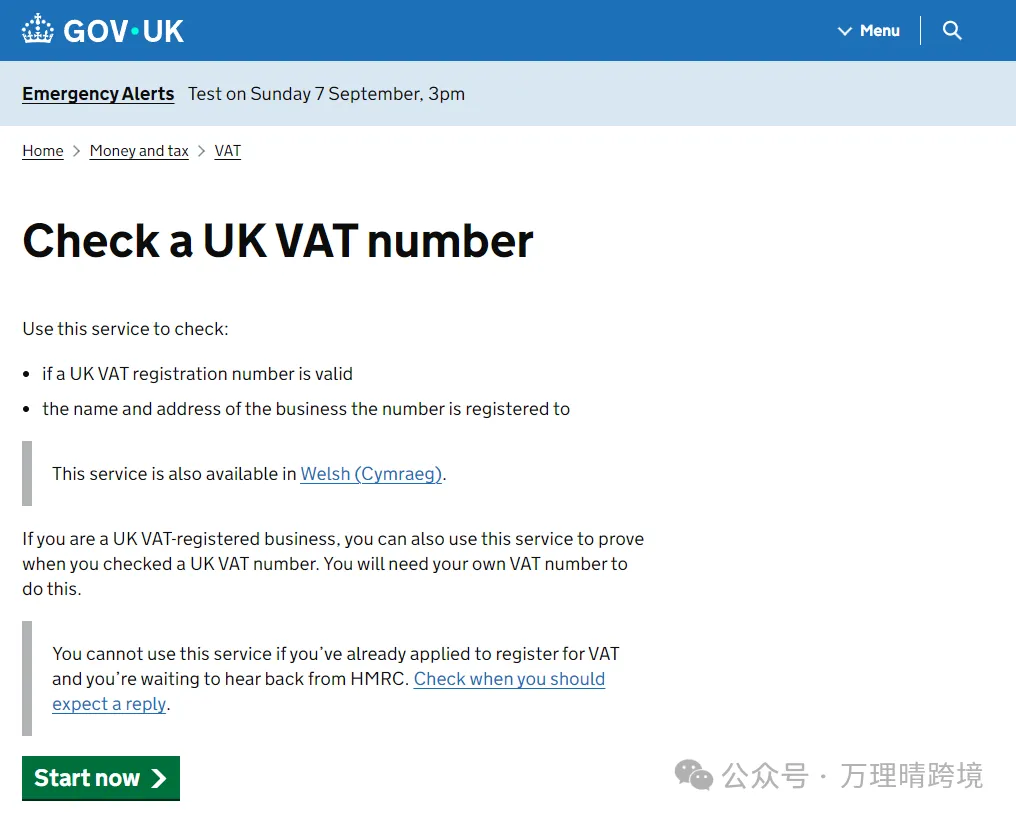Viewport: 1016px width, 817px height.
Task: Click the Emergency Alerts link
Action: tap(98, 94)
